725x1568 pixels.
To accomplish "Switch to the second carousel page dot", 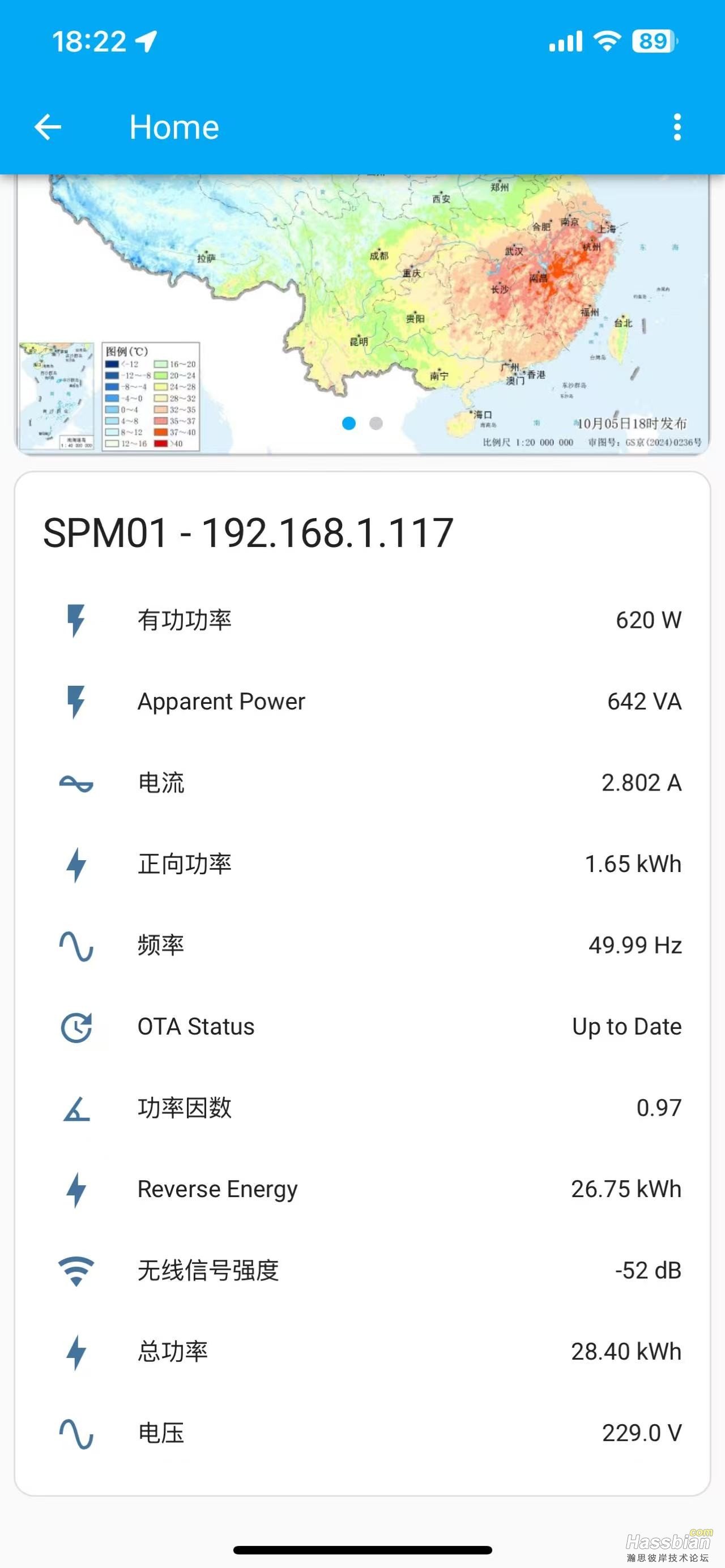I will (376, 423).
